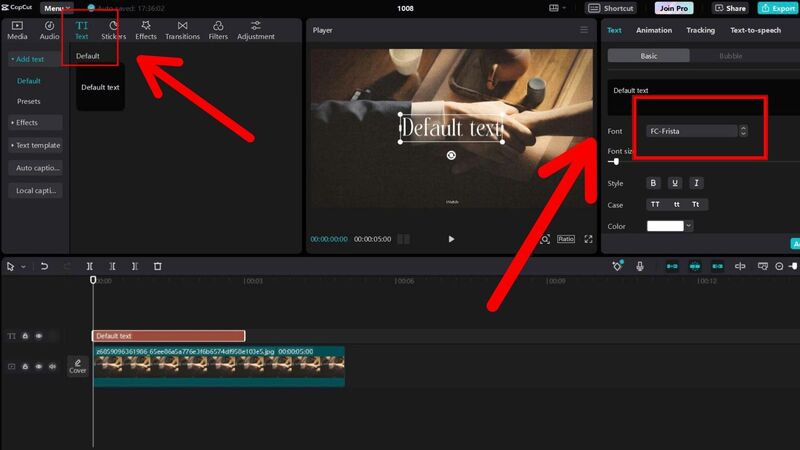
Task: Expand the Text template section
Action: pyautogui.click(x=35, y=145)
